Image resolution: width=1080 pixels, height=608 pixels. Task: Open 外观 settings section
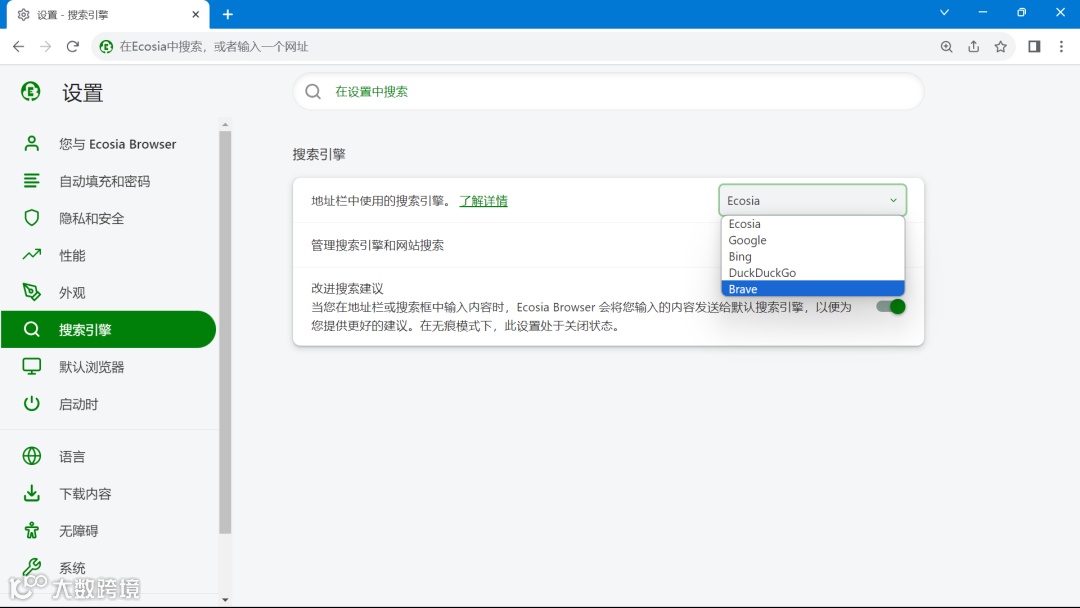(x=109, y=293)
